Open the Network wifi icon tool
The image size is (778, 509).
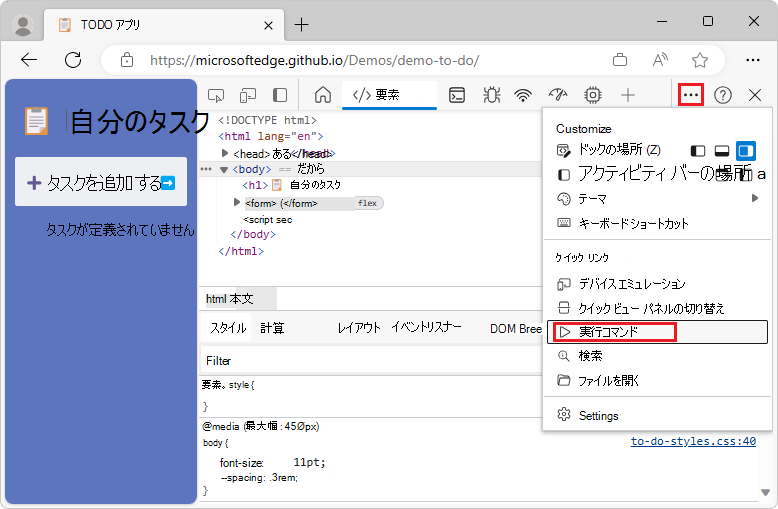point(523,95)
